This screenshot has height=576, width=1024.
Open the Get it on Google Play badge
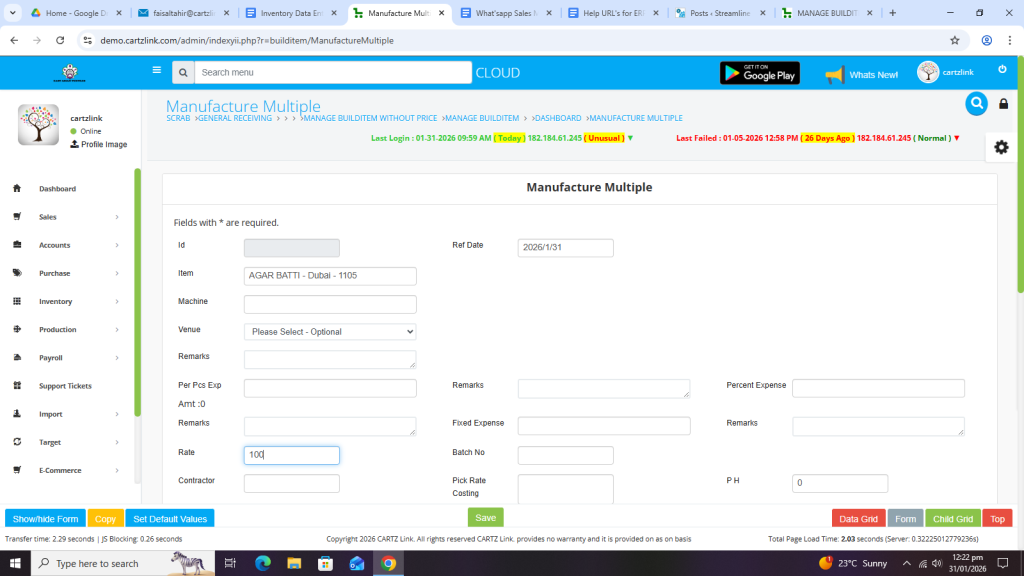pos(759,73)
